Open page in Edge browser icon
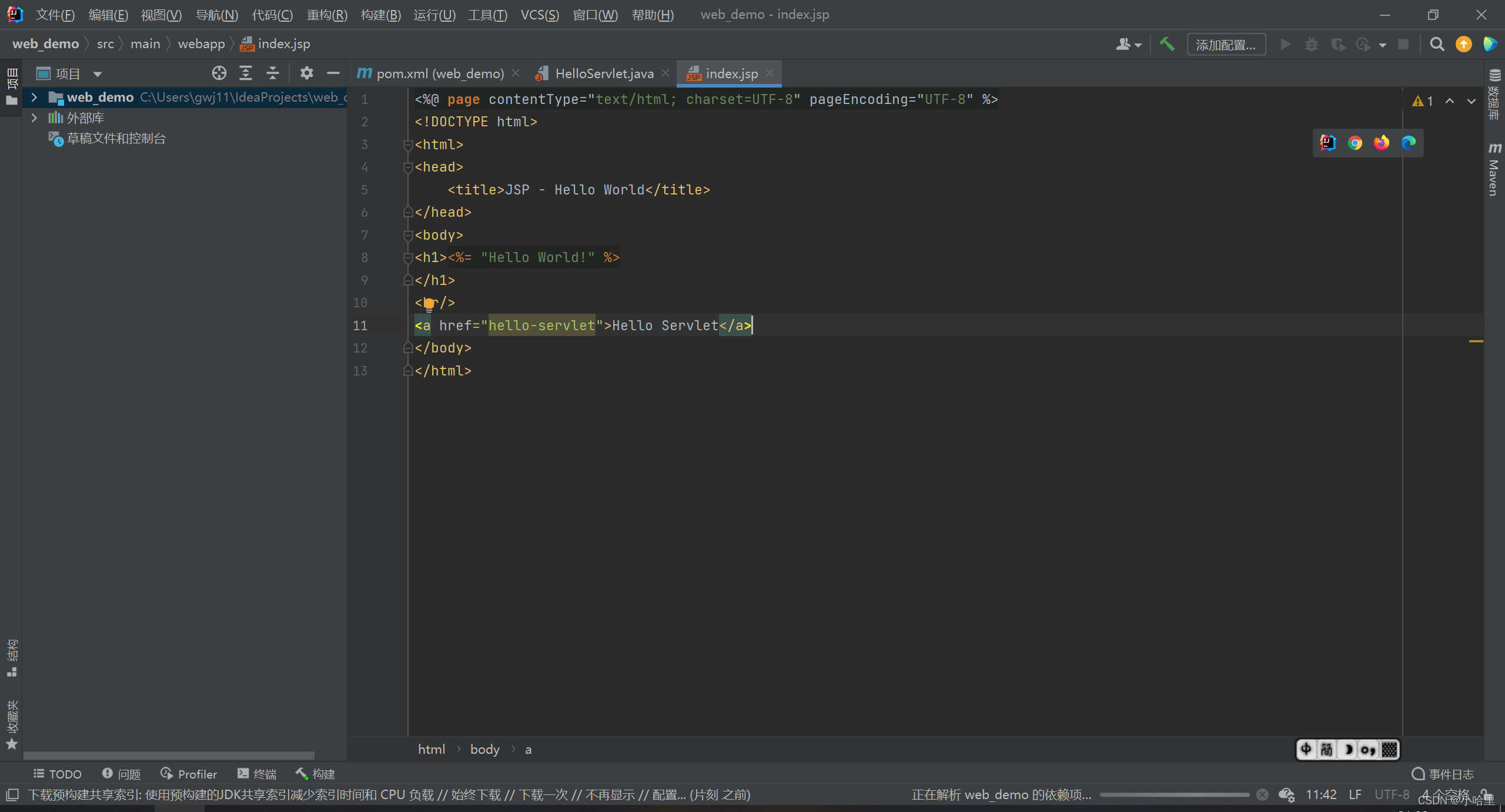Screen dimensions: 1505x812 (x=1409, y=143)
